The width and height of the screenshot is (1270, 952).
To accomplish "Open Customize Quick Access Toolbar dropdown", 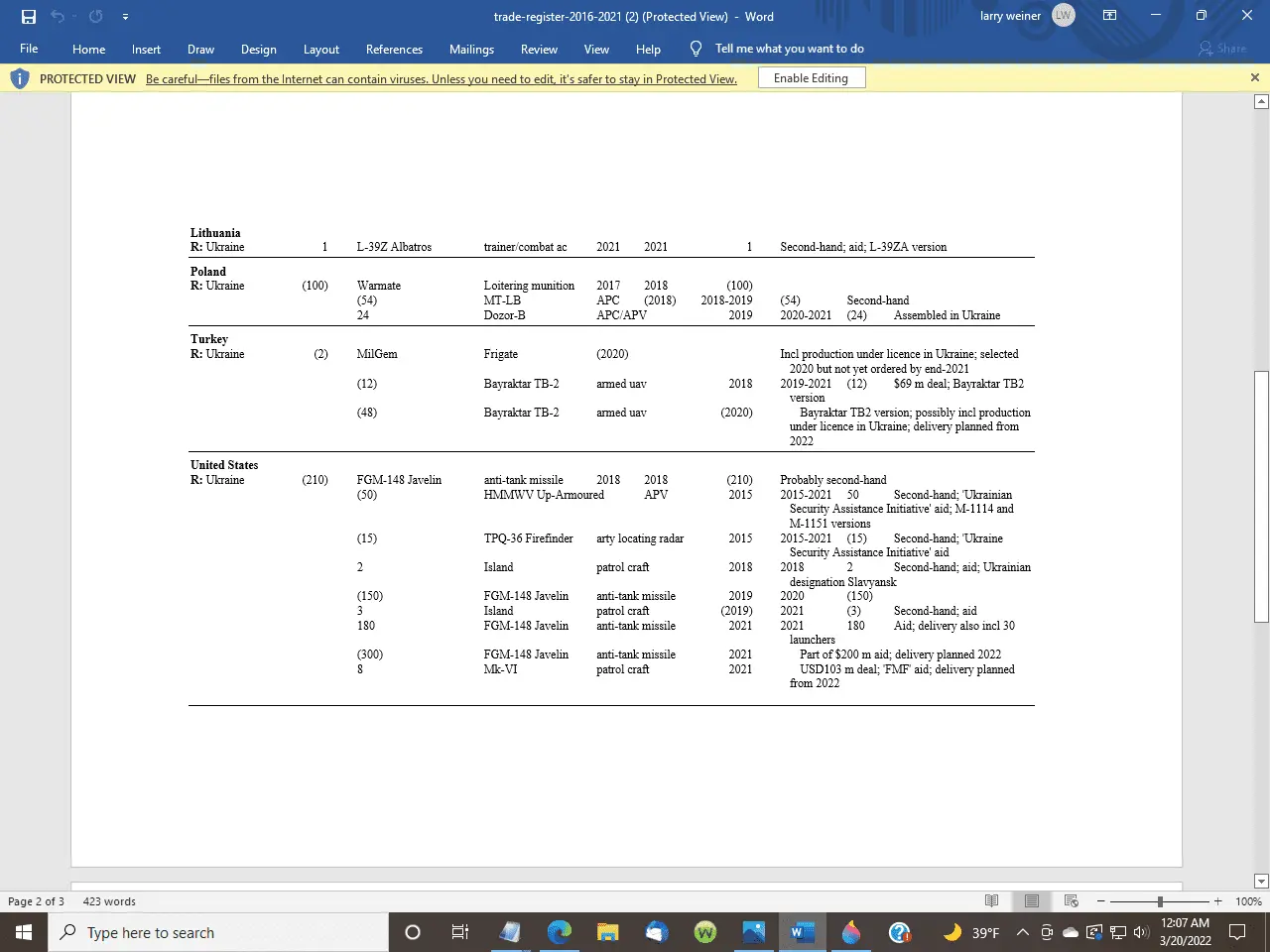I will (x=125, y=17).
